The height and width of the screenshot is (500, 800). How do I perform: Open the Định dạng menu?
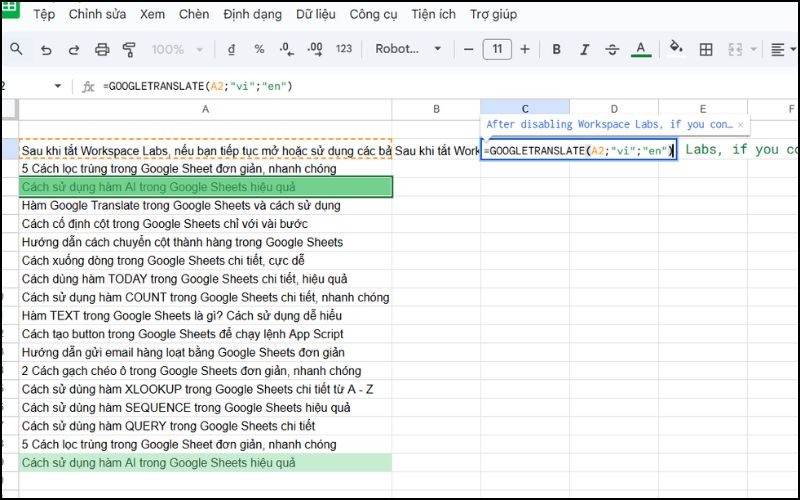(x=253, y=14)
